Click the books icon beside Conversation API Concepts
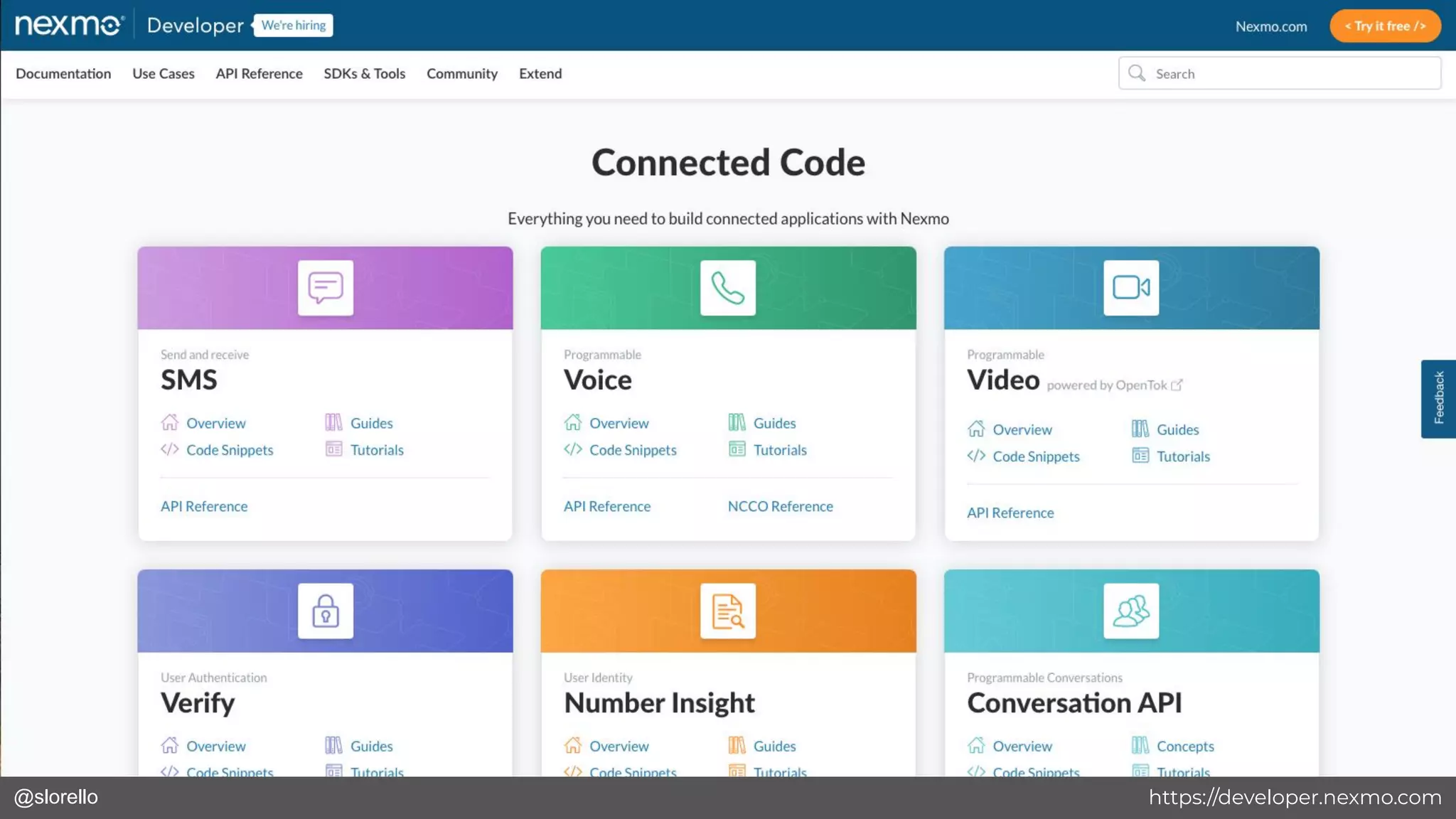The width and height of the screenshot is (1456, 819). point(1140,745)
